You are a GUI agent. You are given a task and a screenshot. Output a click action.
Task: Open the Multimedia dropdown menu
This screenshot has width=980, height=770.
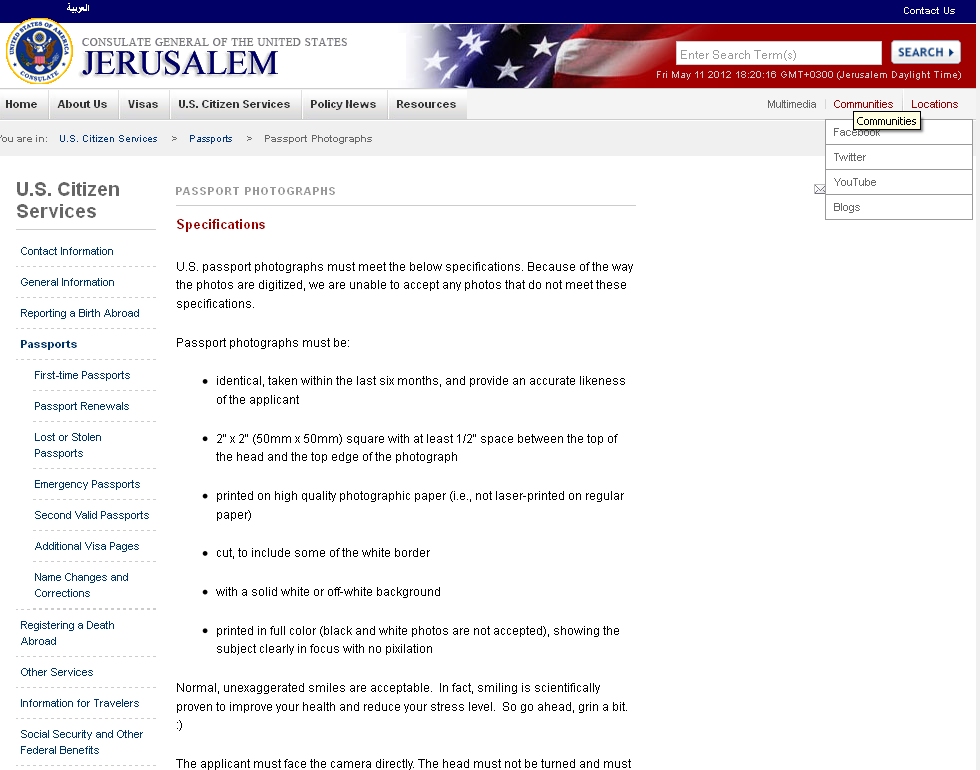[x=791, y=104]
